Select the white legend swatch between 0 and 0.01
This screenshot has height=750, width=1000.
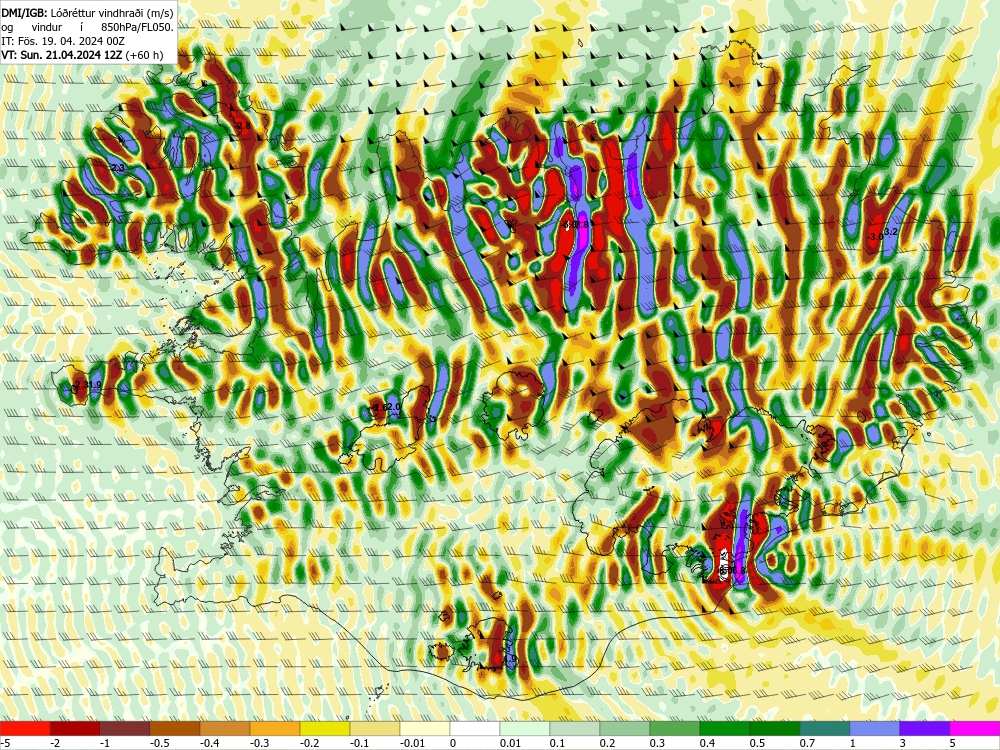point(475,728)
